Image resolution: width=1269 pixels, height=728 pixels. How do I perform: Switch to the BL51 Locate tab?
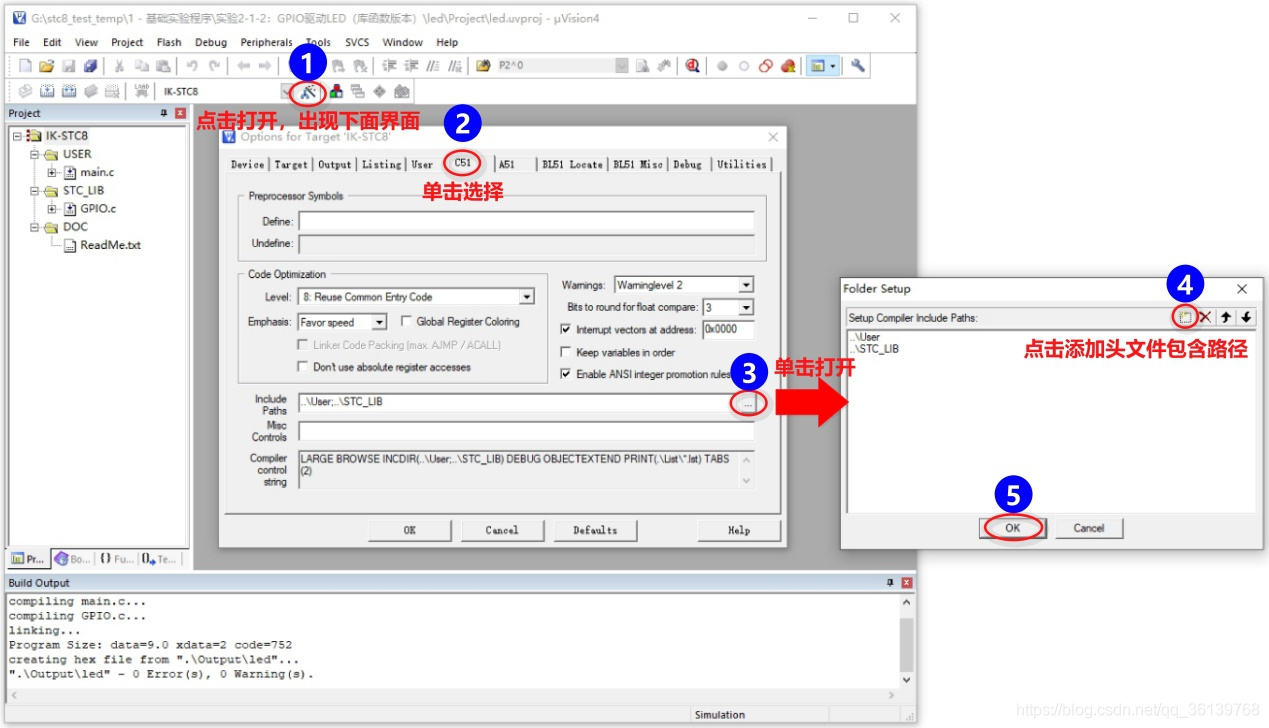pos(572,164)
